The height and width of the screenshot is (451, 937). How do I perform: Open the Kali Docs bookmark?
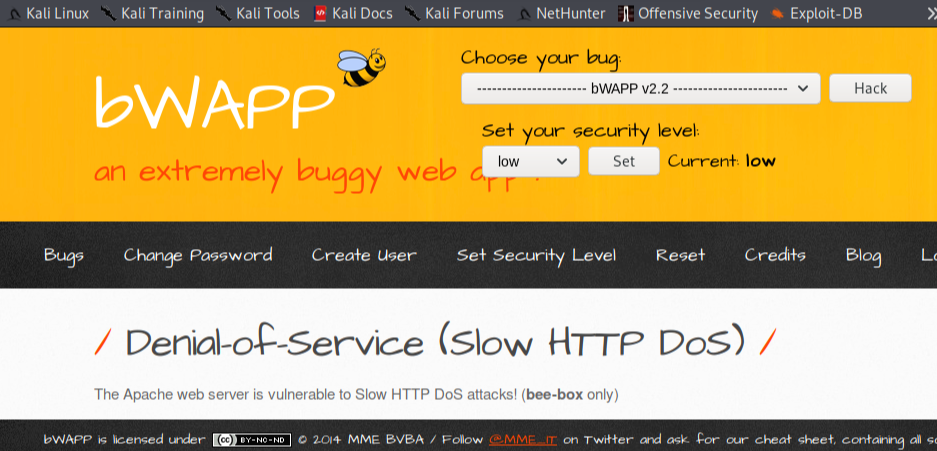pyautogui.click(x=353, y=13)
